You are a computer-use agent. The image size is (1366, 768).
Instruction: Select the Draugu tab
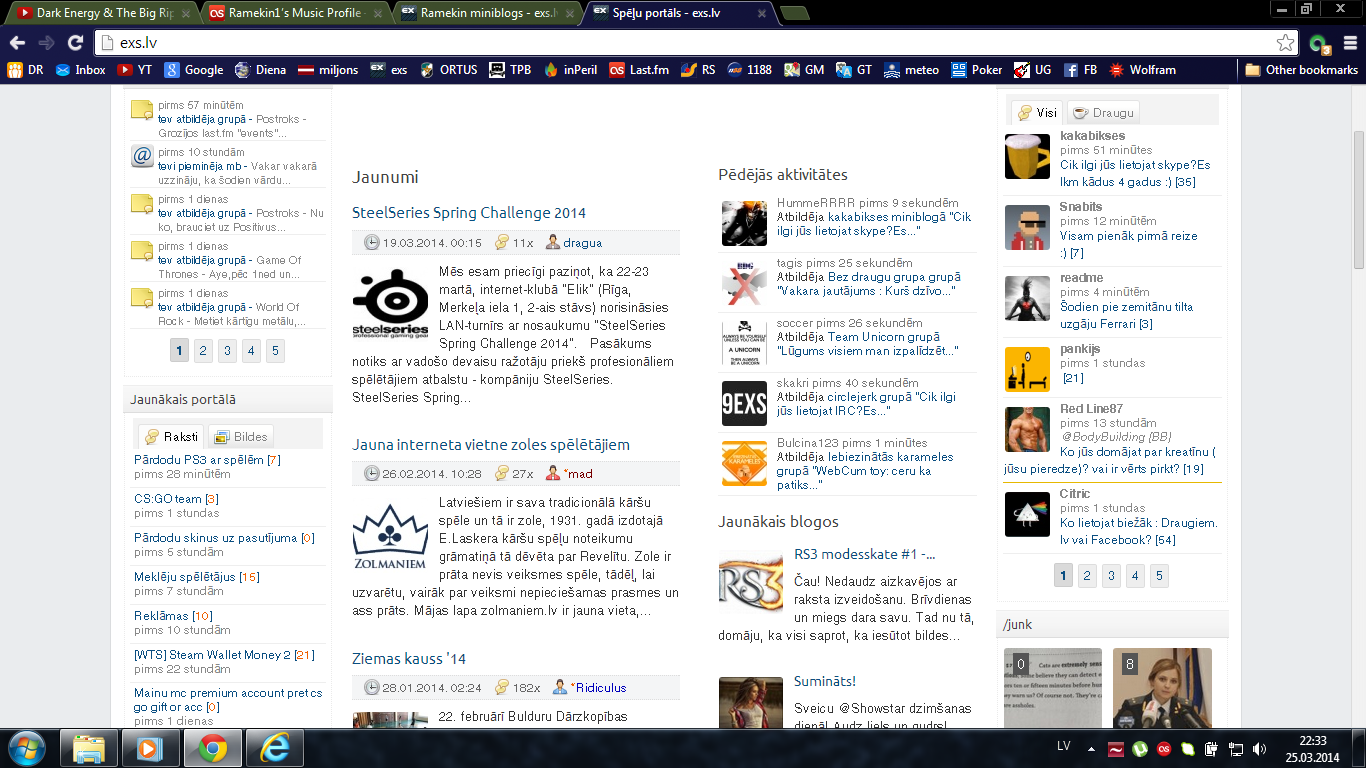1103,112
